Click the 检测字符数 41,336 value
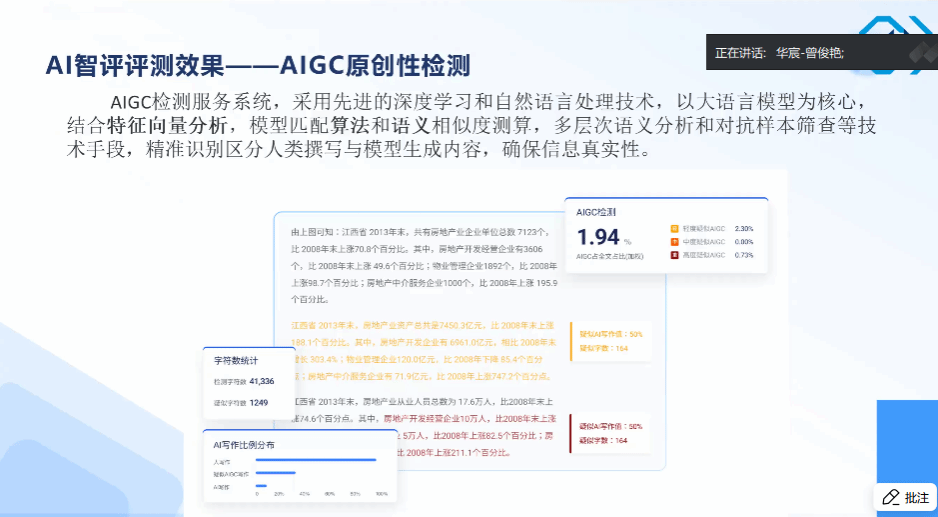Viewport: 938px width, 517px height. (261, 381)
